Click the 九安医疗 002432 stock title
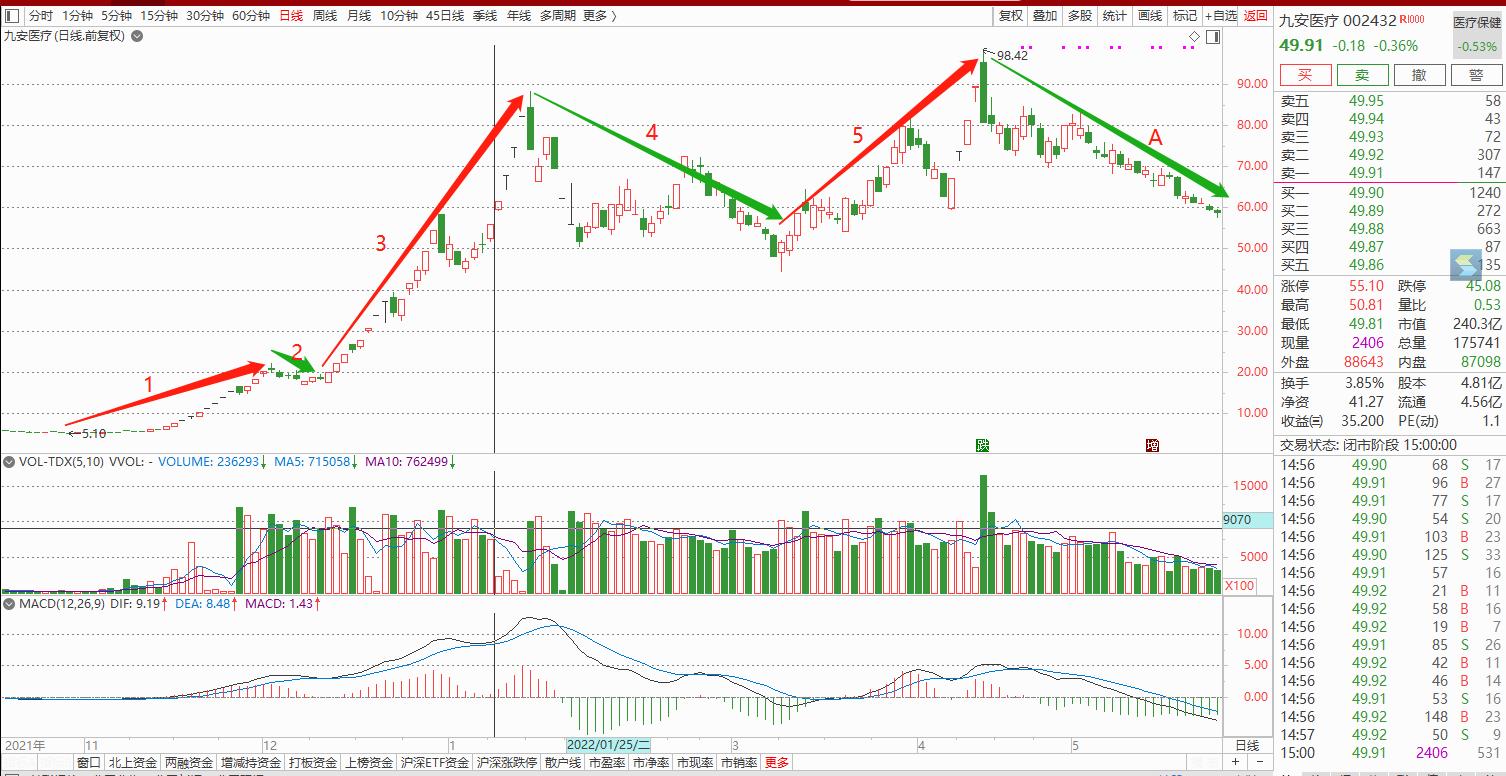The height and width of the screenshot is (776, 1506). [x=1337, y=20]
